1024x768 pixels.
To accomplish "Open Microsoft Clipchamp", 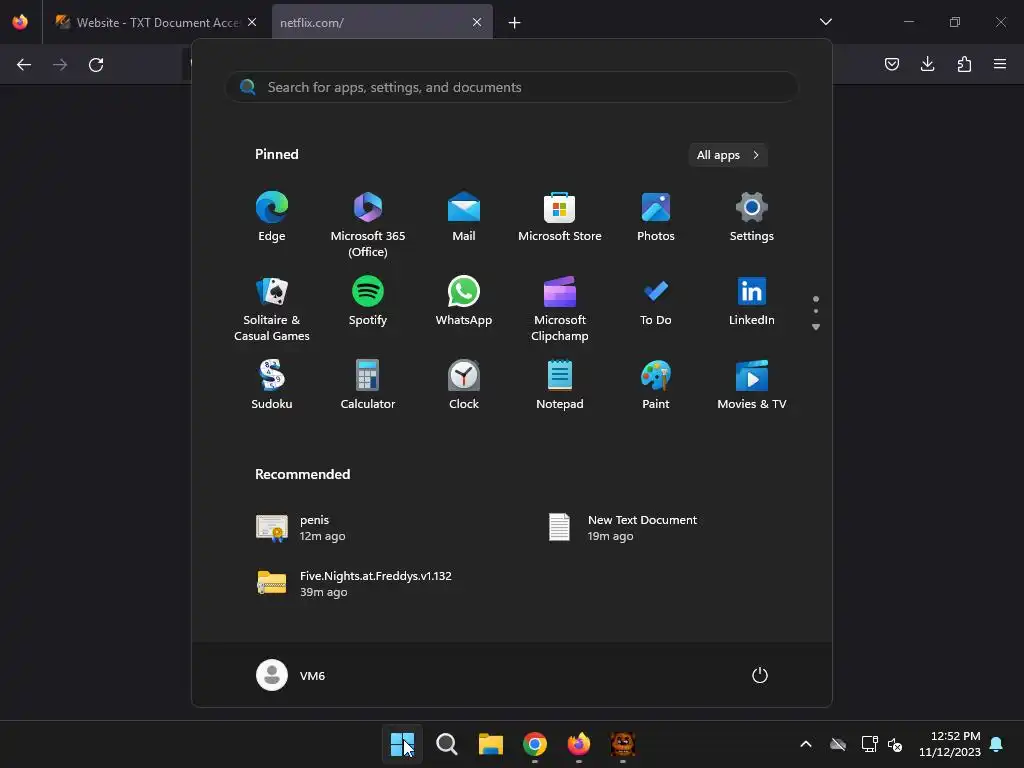I will click(560, 309).
